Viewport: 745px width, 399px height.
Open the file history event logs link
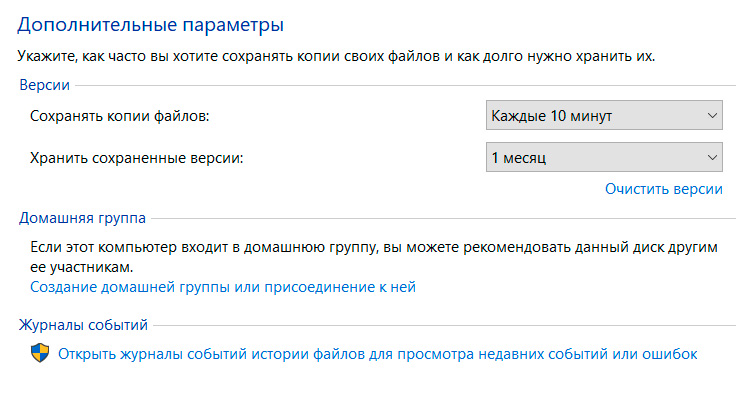(378, 354)
